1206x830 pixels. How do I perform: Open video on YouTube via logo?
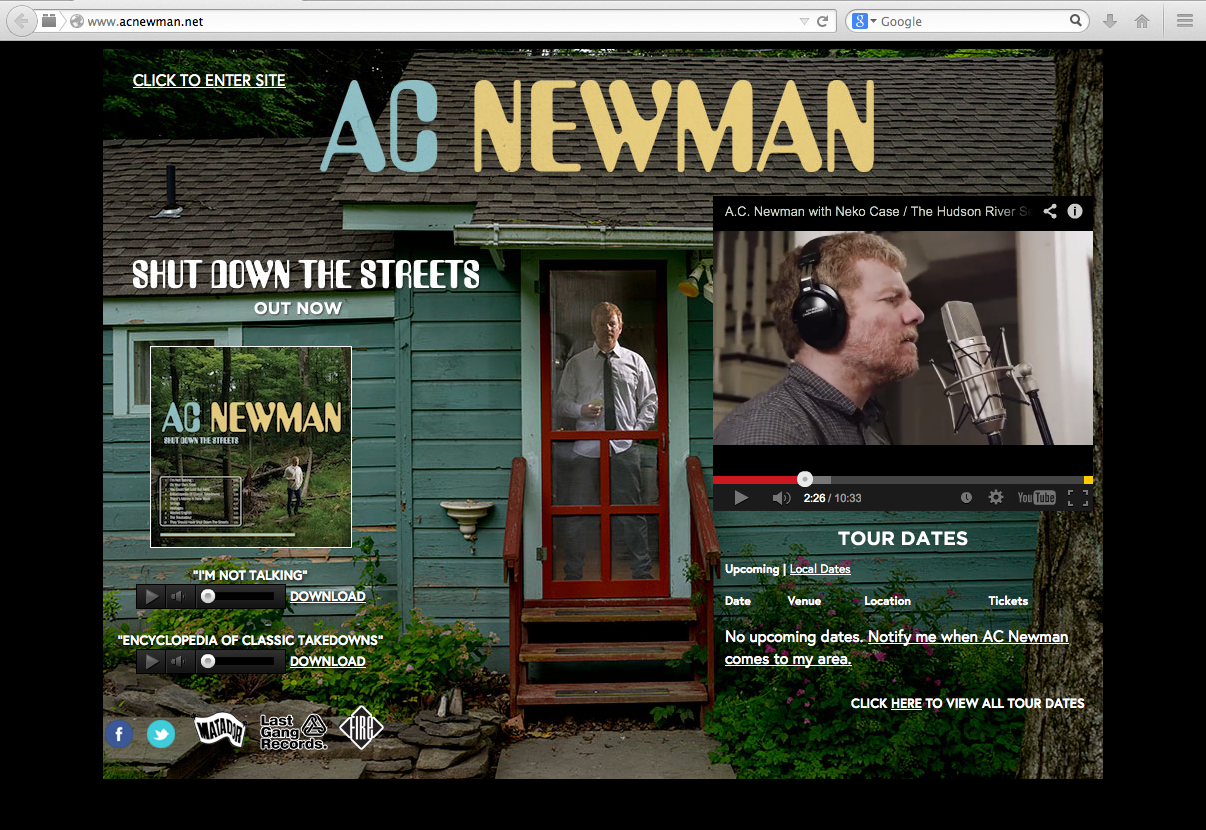1036,497
